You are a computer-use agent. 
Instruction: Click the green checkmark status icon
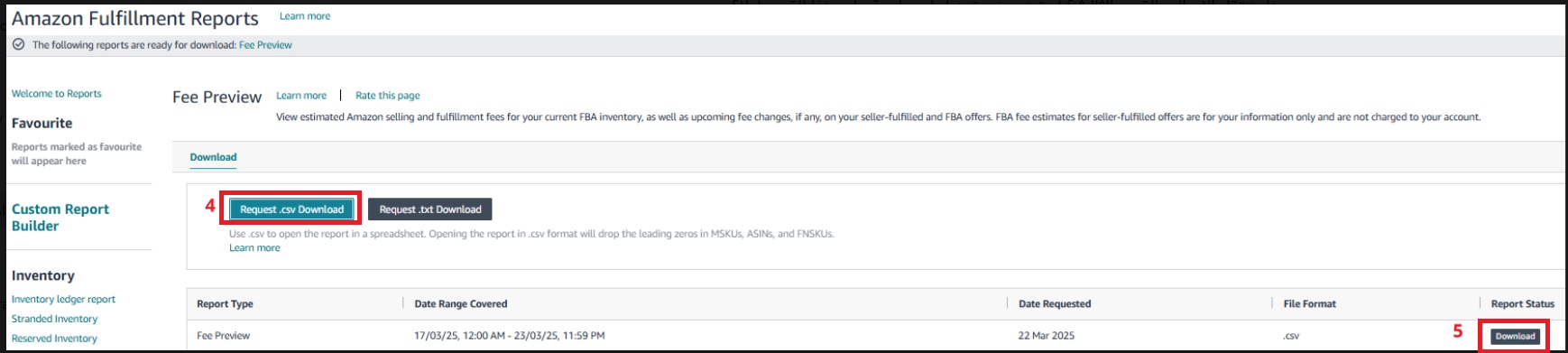tap(18, 44)
